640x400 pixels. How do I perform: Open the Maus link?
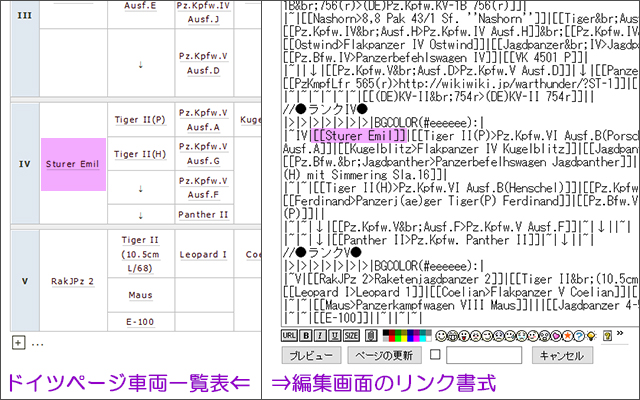140,295
